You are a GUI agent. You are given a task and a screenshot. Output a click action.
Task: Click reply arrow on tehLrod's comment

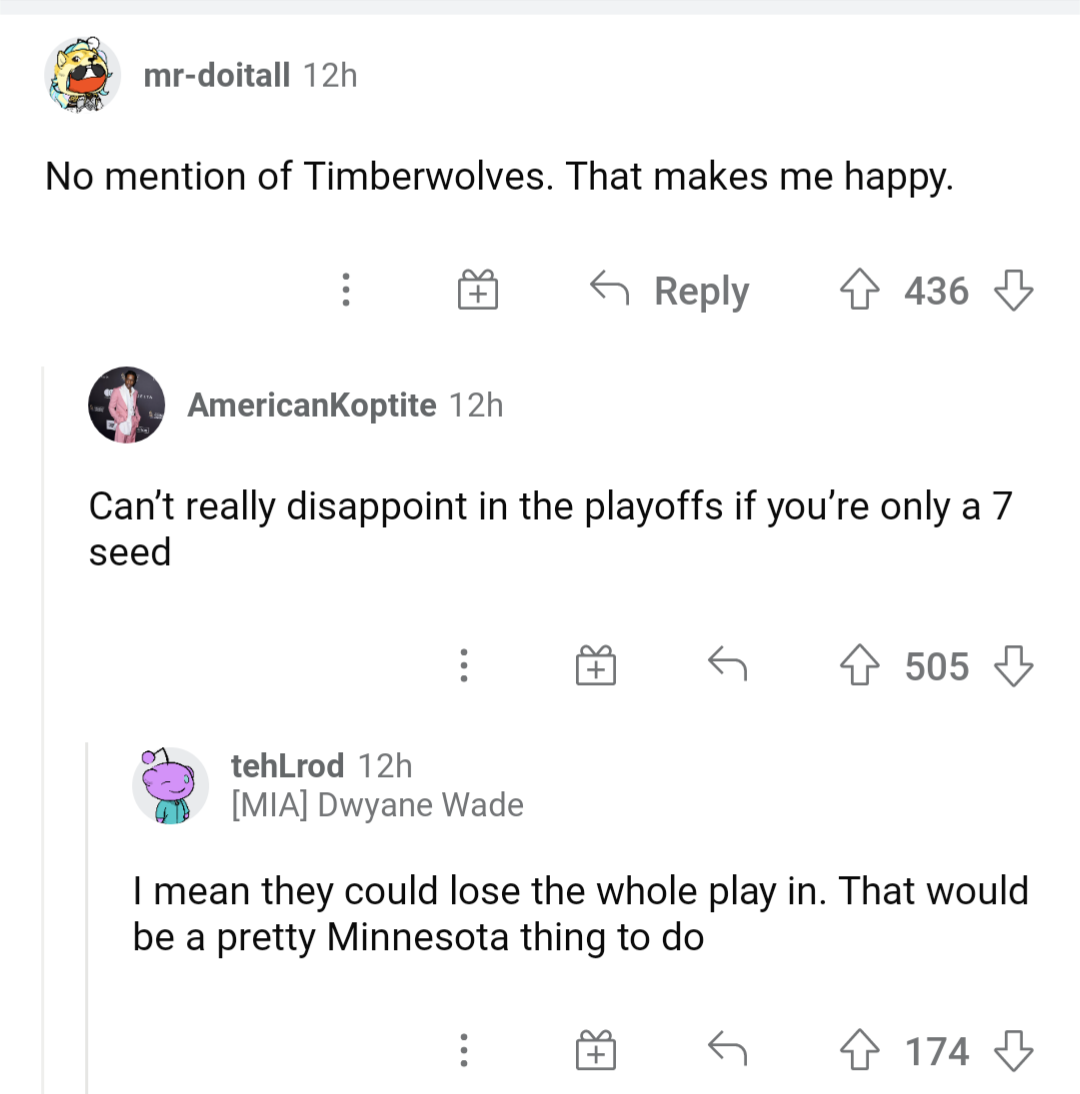pyautogui.click(x=728, y=1049)
